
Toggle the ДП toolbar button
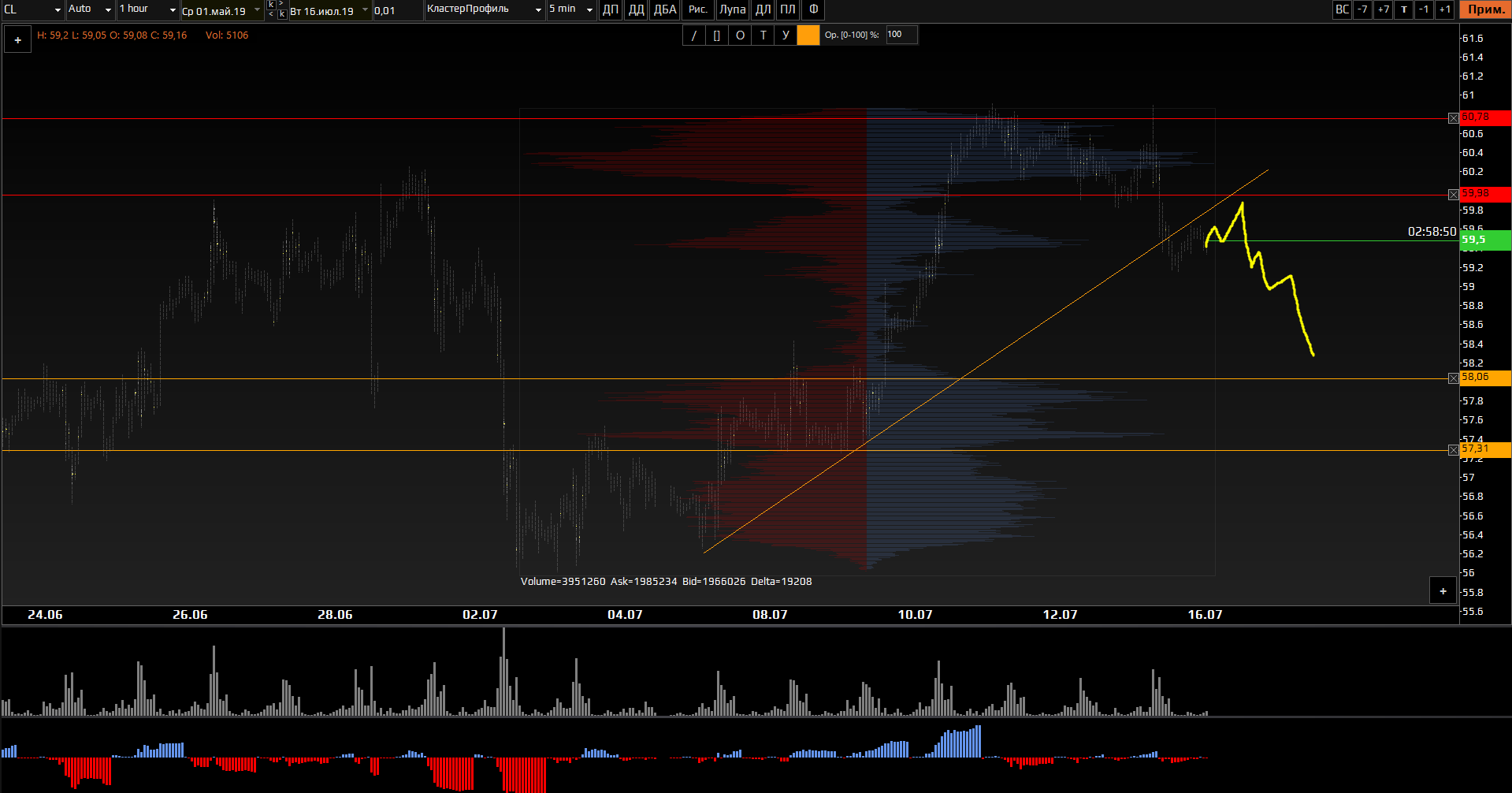[610, 9]
